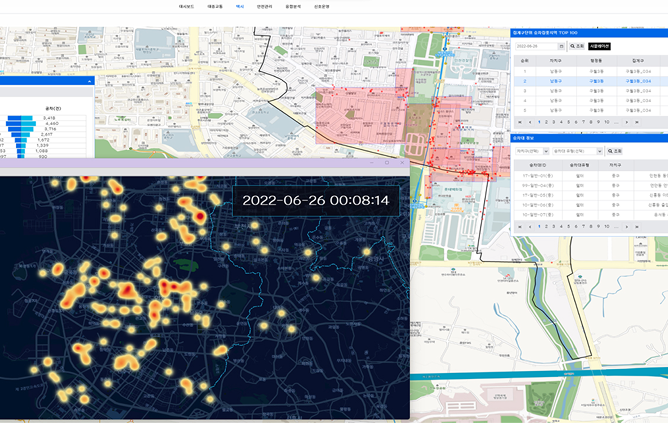Screen dimensions: 668x423
Task: Open page 3 in TOP 100 pager
Action: pos(553,122)
